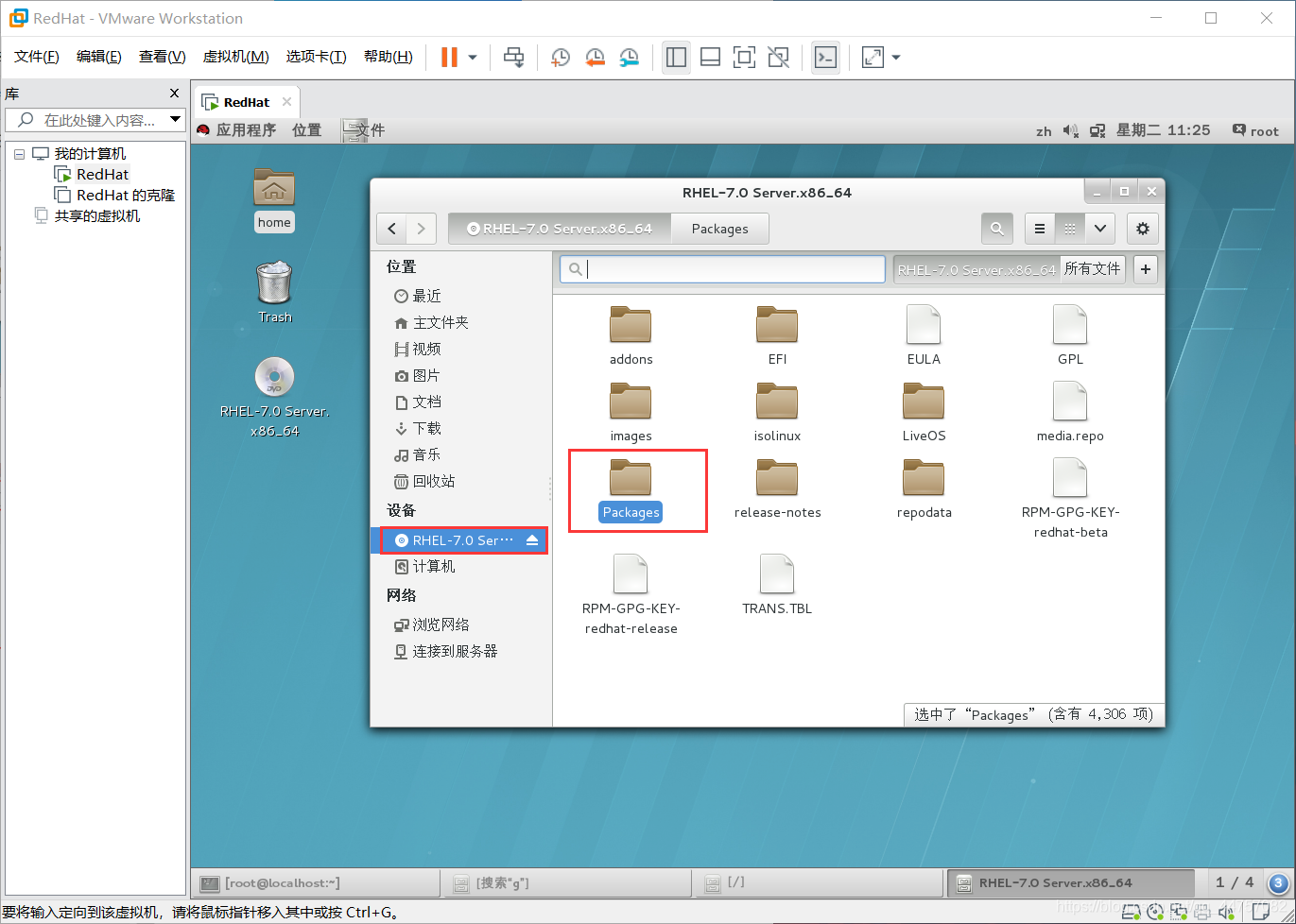Screen dimensions: 1296x924
Task: Go back in the file manager
Action: tap(392, 229)
